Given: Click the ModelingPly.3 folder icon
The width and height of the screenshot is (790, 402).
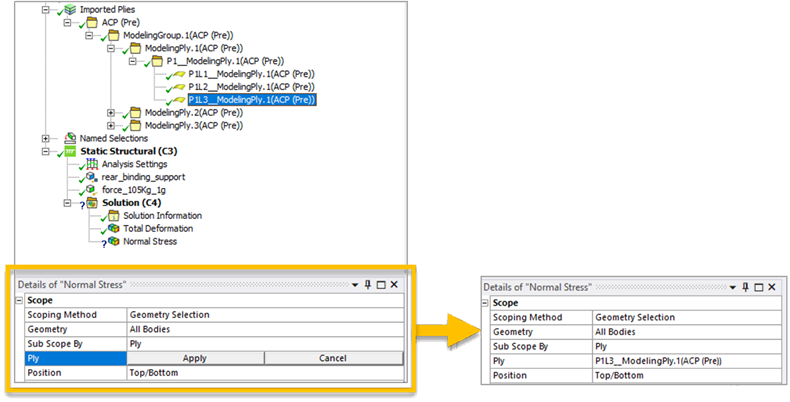Looking at the screenshot, I should (x=135, y=126).
